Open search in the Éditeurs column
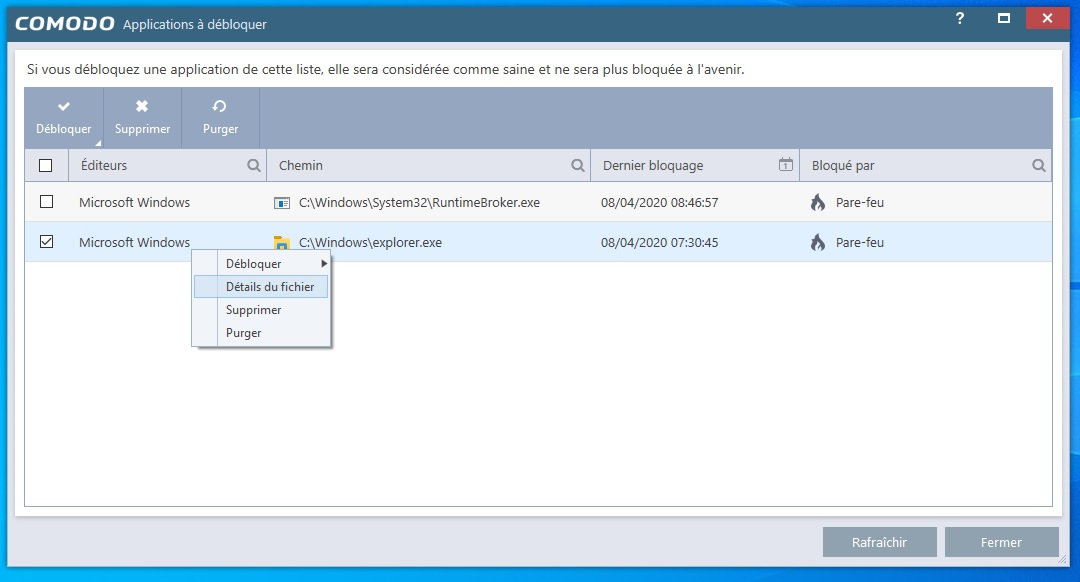Image resolution: width=1080 pixels, height=582 pixels. (253, 165)
